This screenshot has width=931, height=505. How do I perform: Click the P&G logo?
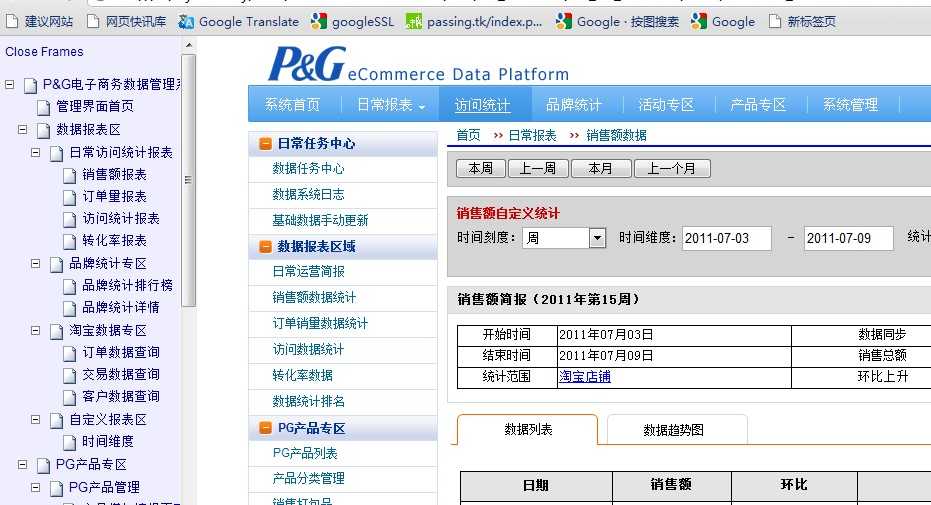(306, 63)
